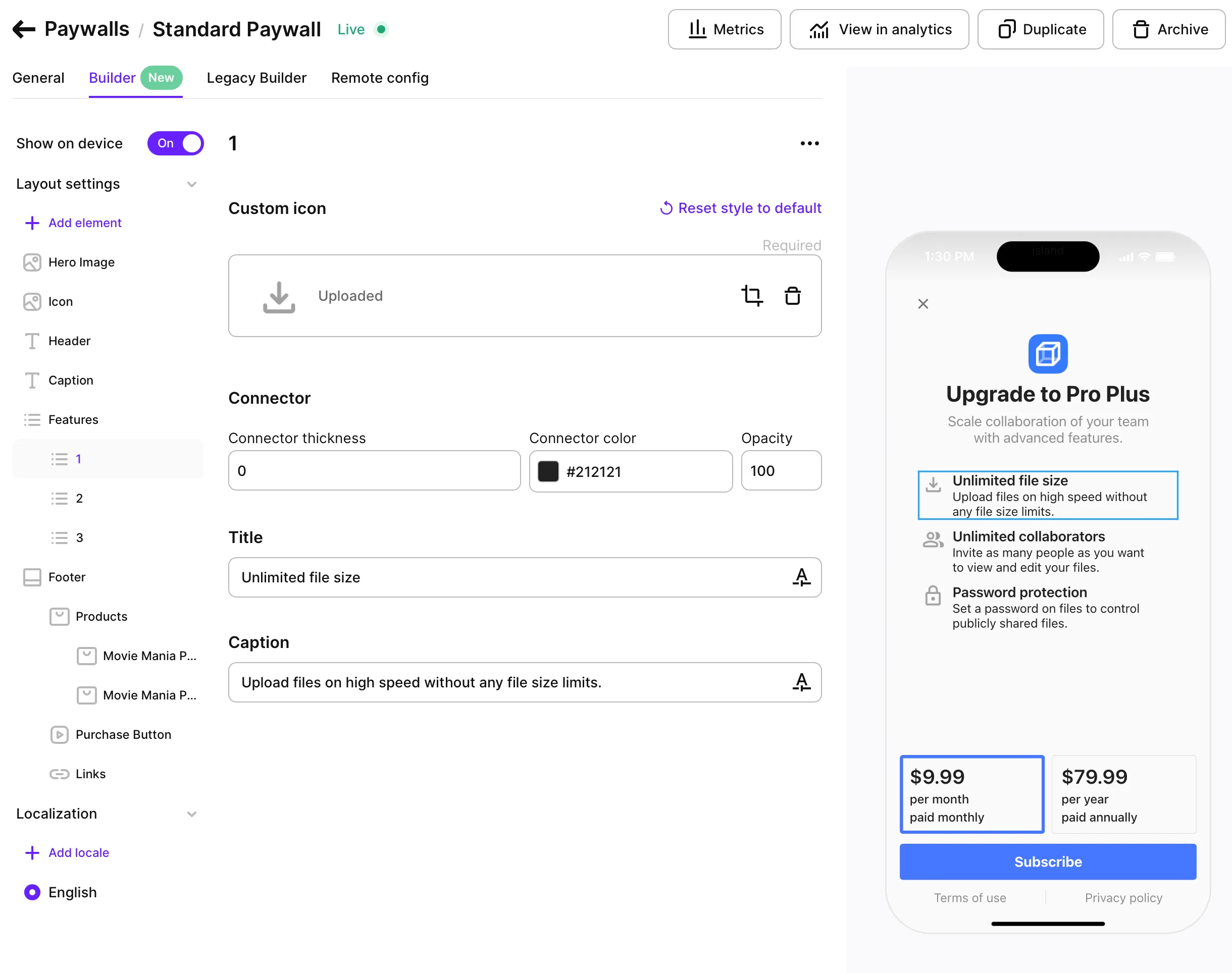Delete the uploaded custom icon
The width and height of the screenshot is (1232, 973).
pos(792,296)
